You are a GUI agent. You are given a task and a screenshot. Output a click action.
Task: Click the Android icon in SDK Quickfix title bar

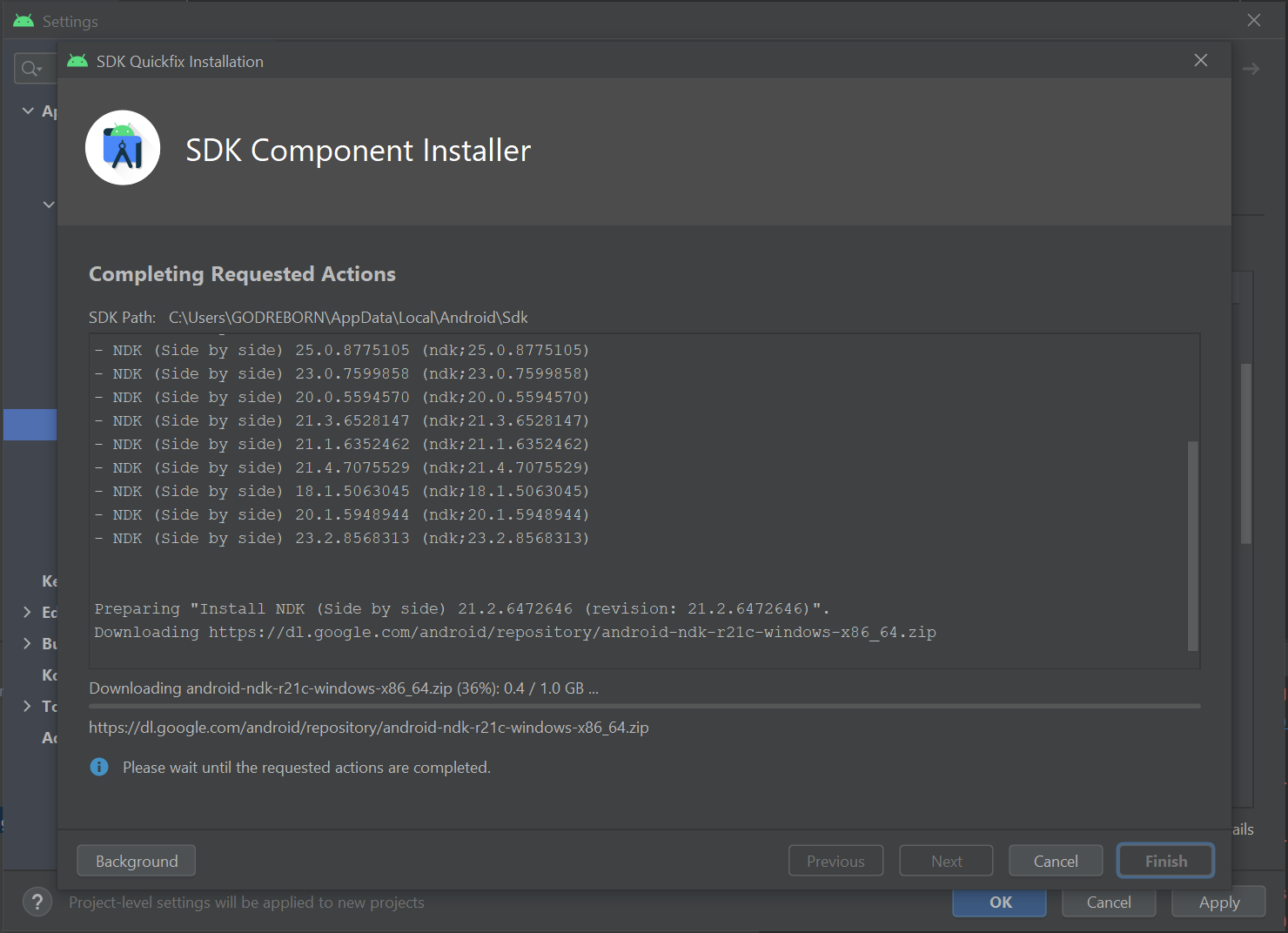[x=77, y=61]
